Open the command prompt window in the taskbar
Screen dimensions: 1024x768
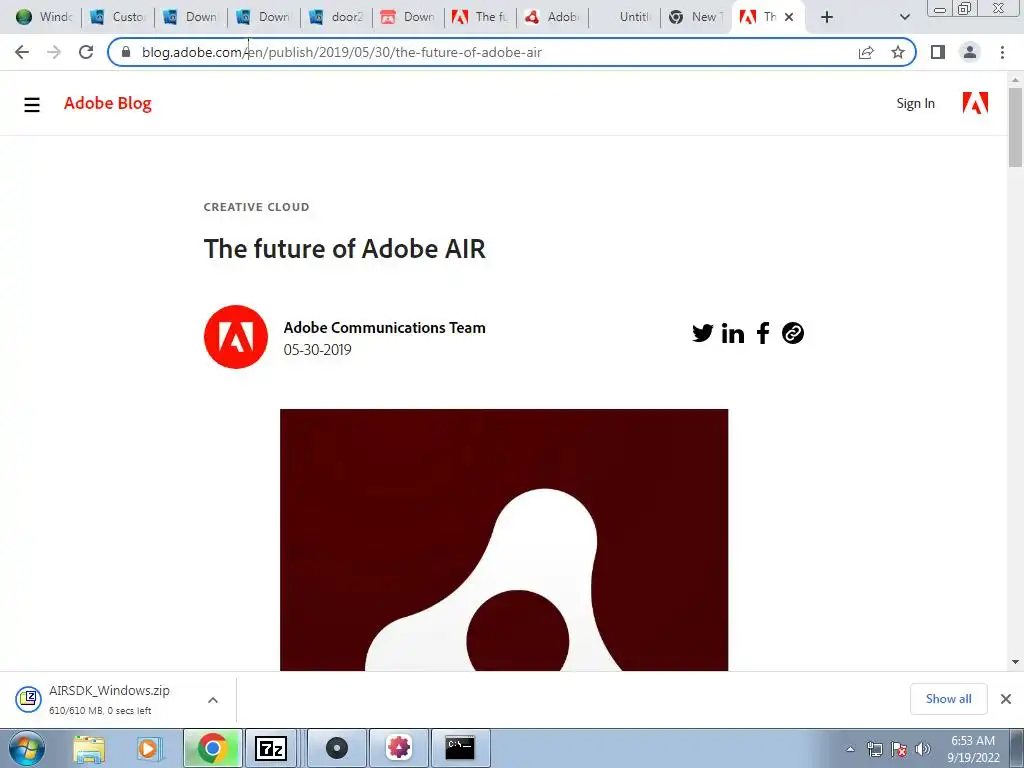pyautogui.click(x=460, y=748)
